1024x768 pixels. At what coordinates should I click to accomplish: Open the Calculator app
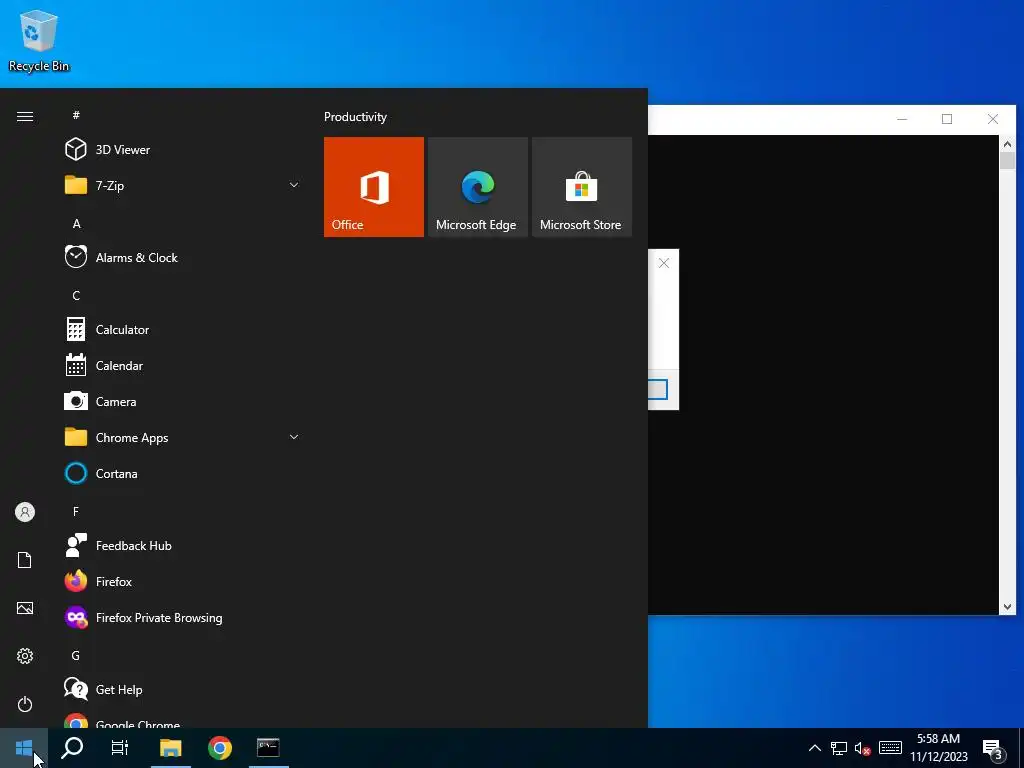[182, 330]
